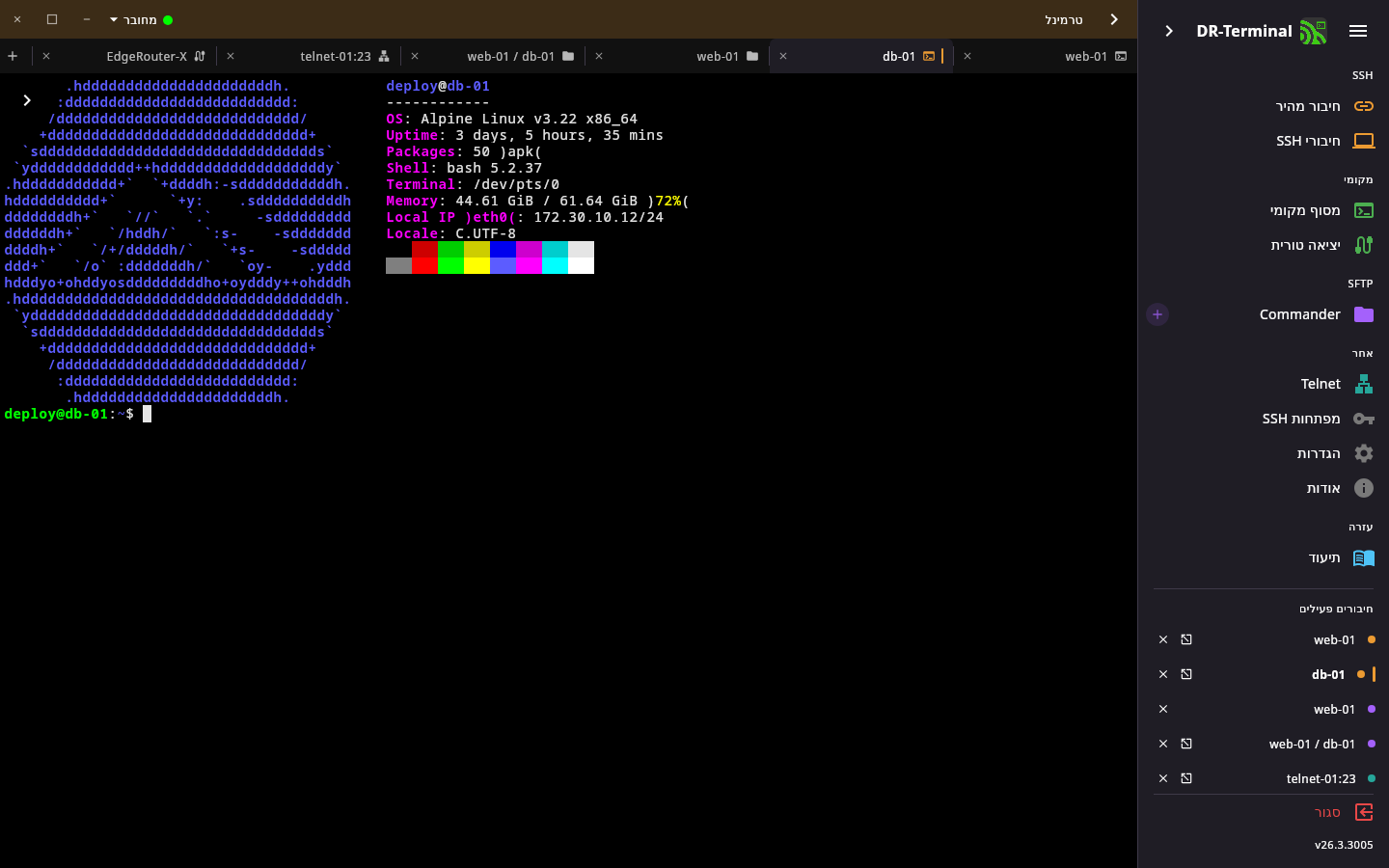Open the connected (מחובר) status dropdown

point(141,19)
